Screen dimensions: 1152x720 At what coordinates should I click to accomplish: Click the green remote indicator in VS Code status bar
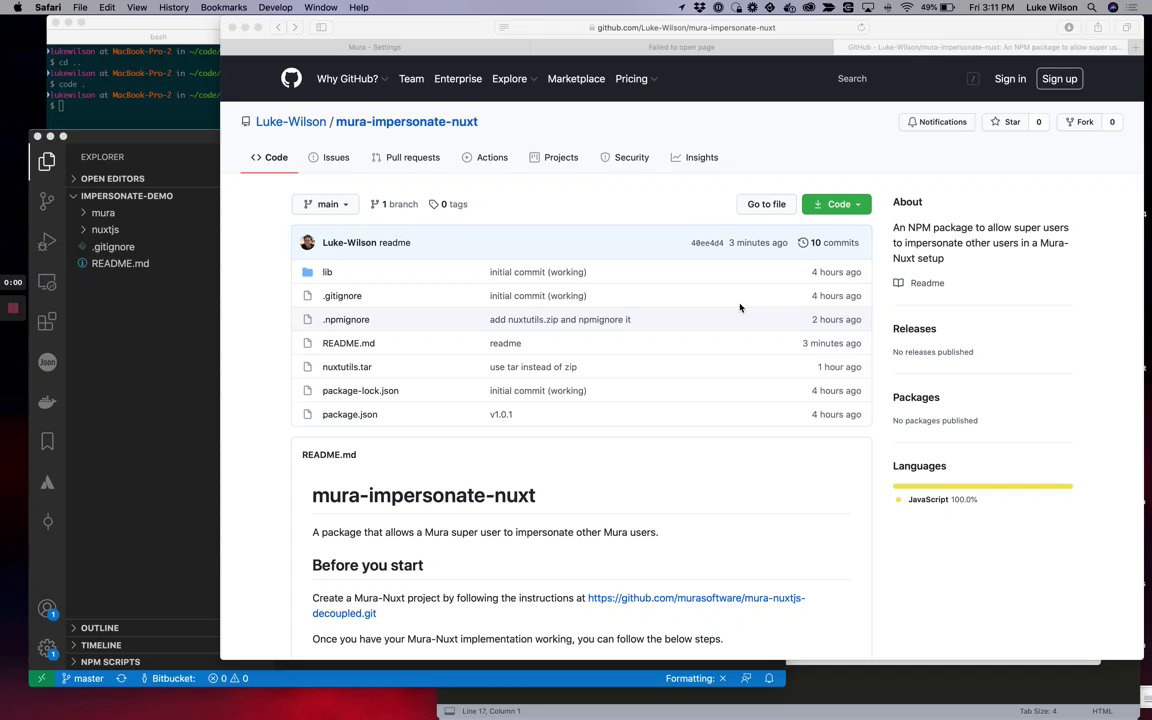pyautogui.click(x=41, y=678)
